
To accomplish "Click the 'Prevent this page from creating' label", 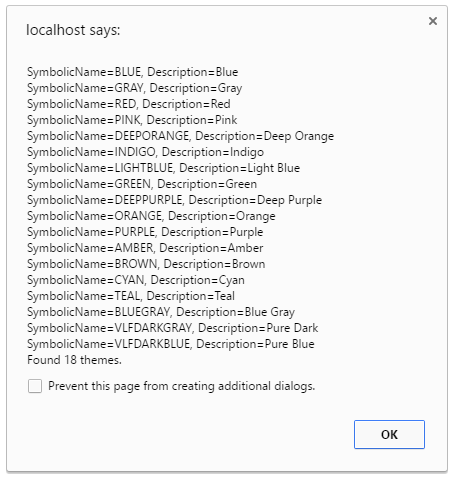I will tap(181, 386).
